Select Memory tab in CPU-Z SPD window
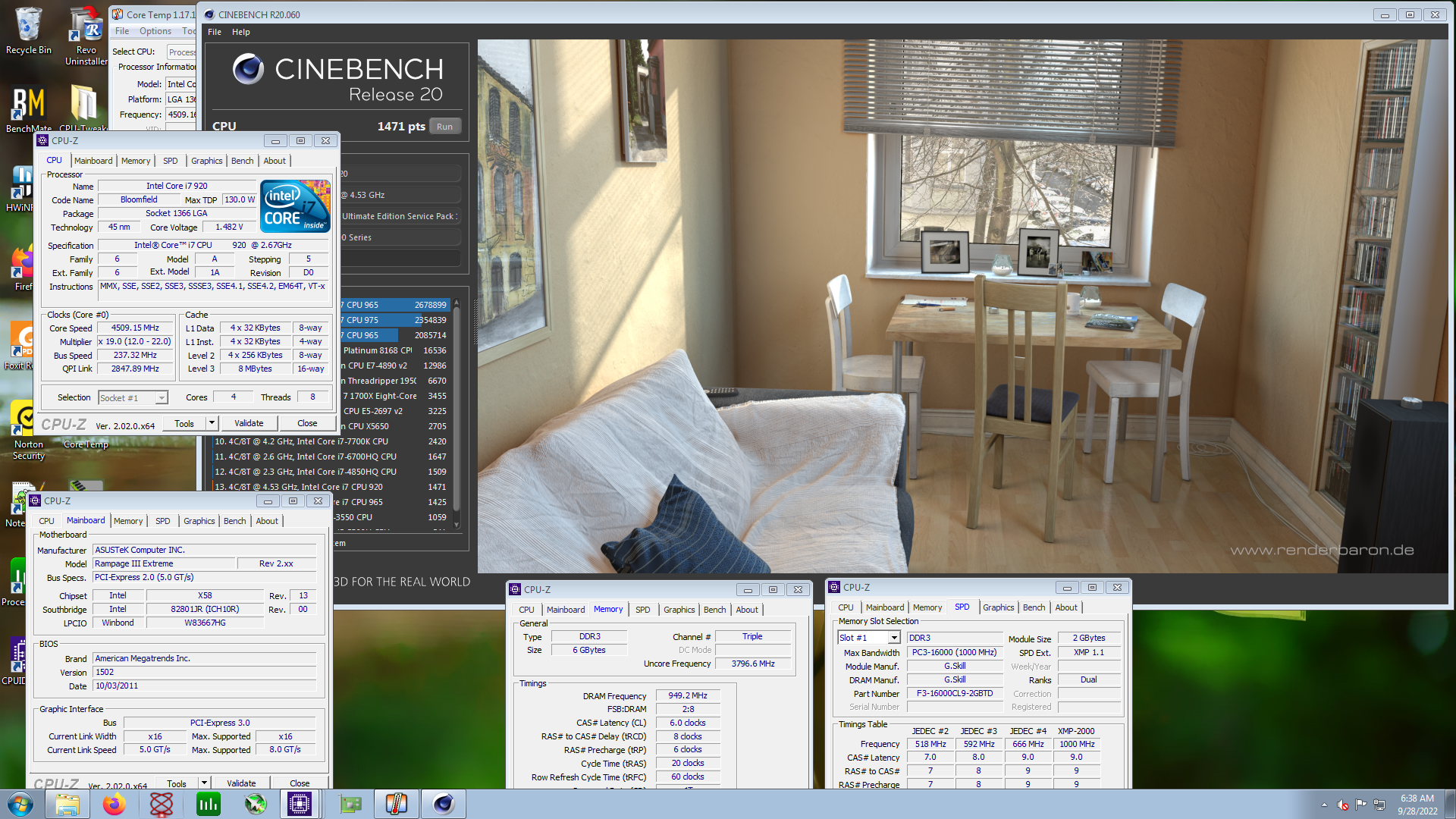The height and width of the screenshot is (819, 1456). 927,607
